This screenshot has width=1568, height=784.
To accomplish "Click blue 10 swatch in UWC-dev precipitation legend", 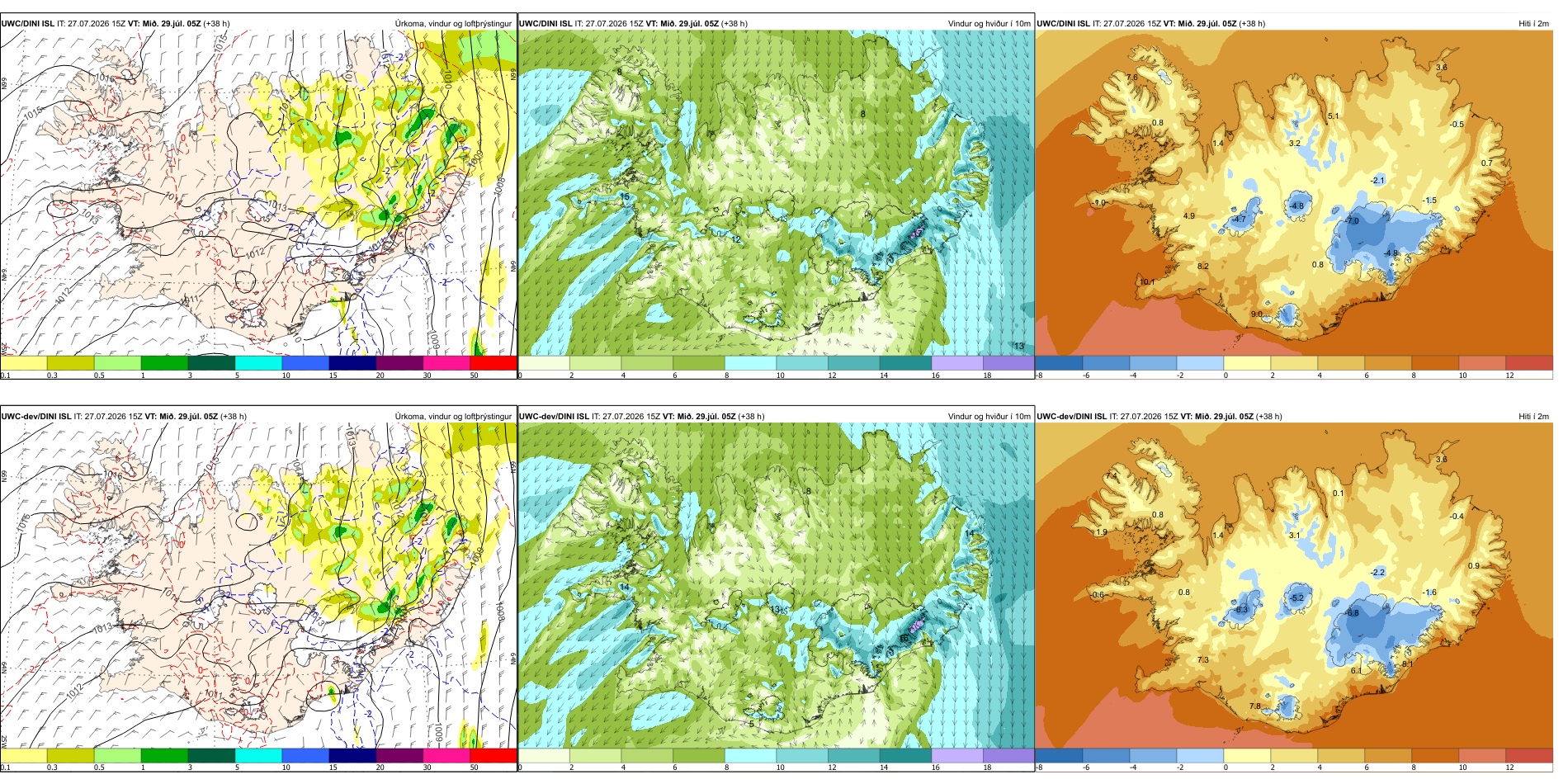I will click(x=305, y=755).
